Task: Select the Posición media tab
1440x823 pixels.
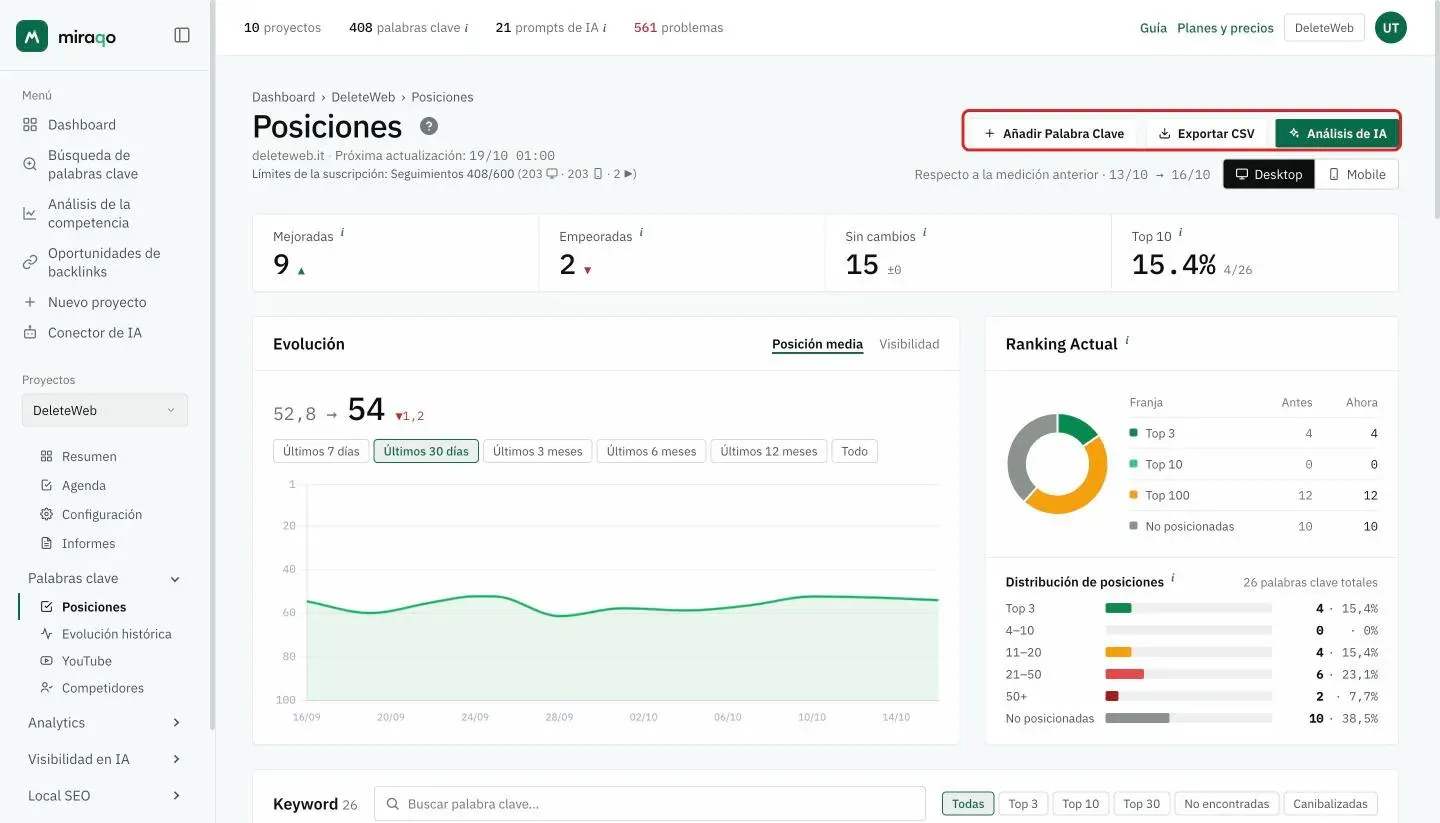Action: 817,344
